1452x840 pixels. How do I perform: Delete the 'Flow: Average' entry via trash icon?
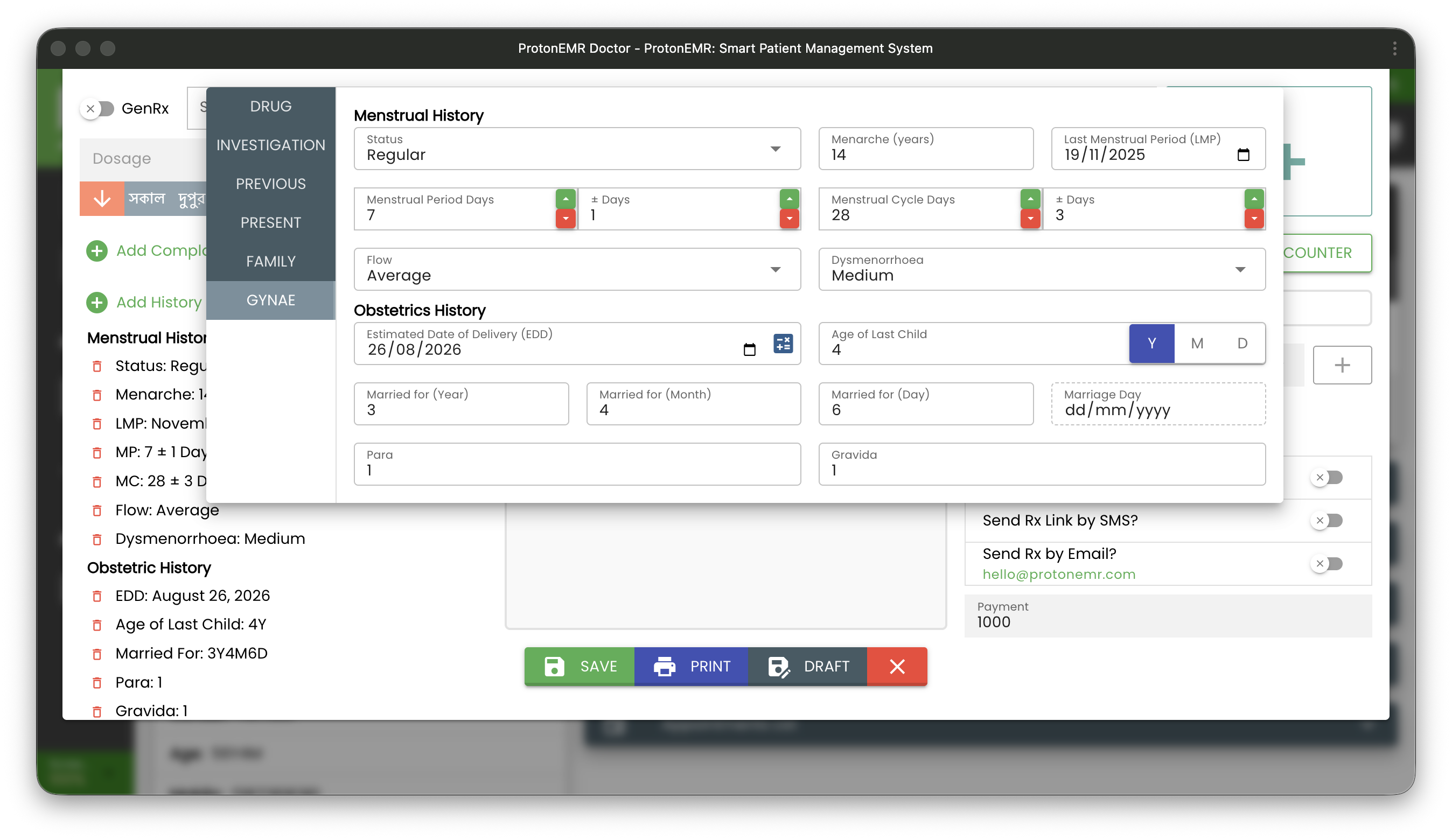[x=97, y=510]
